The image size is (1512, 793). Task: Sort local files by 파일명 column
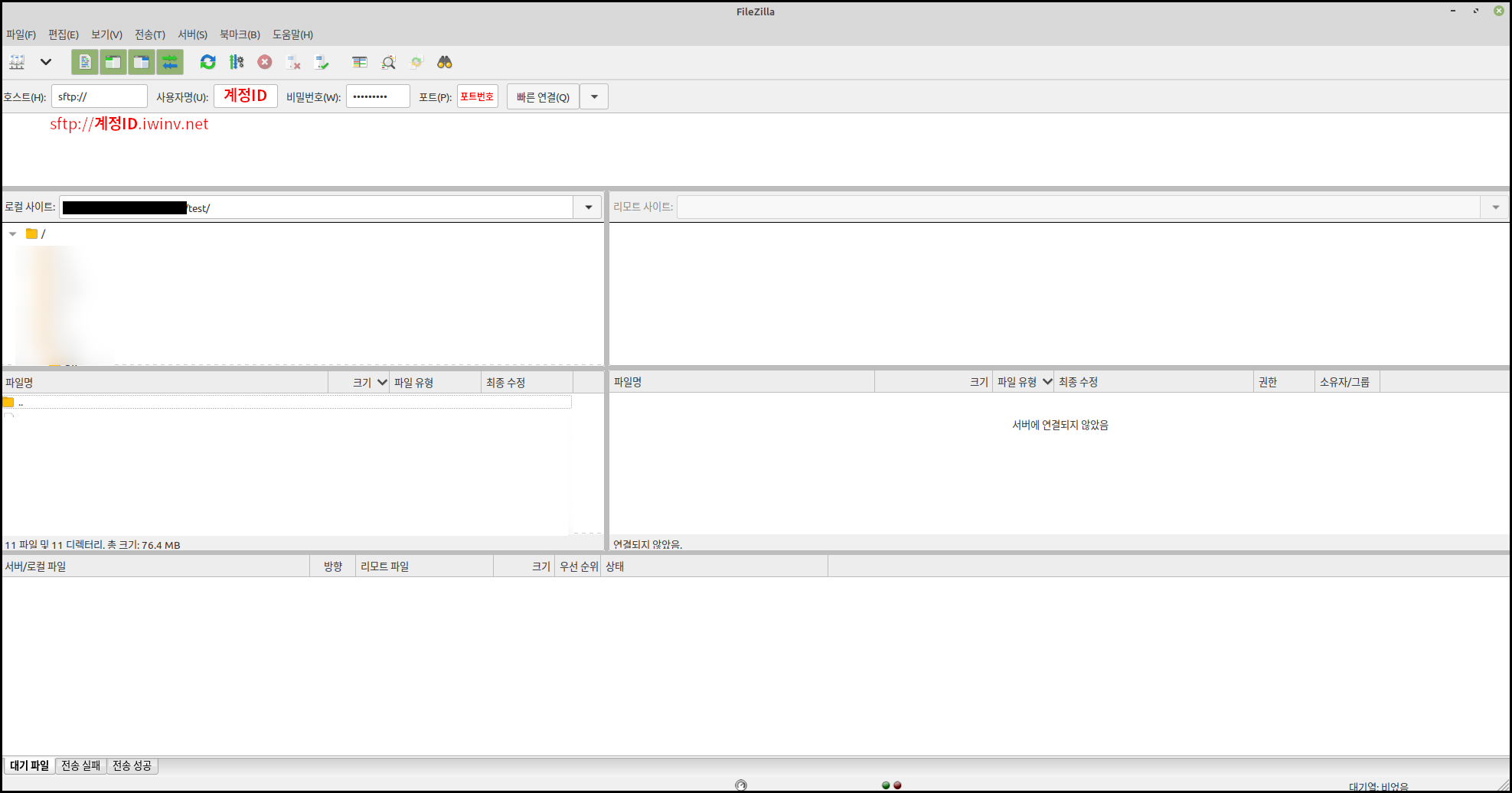coord(165,383)
